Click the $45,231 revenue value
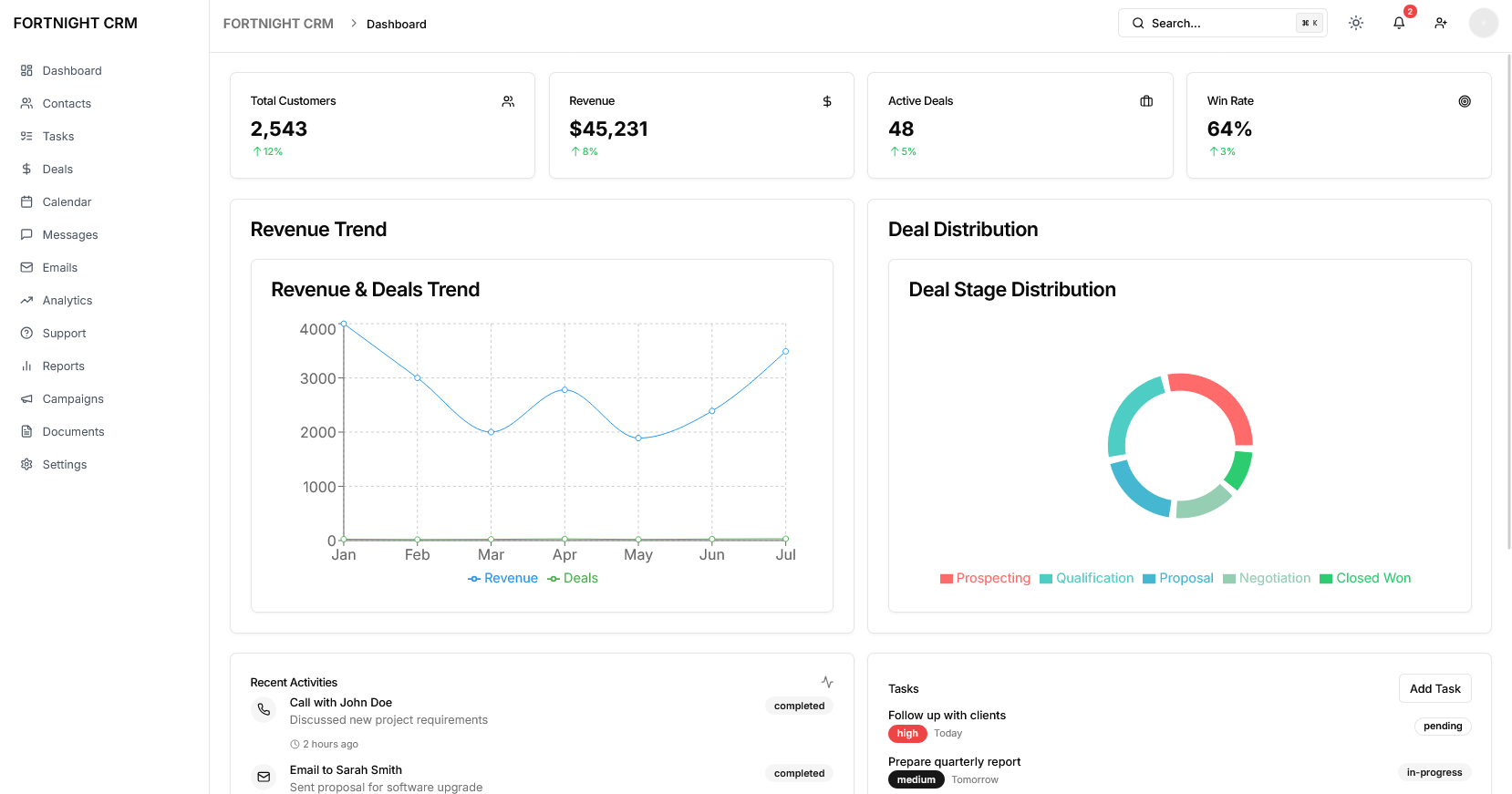 608,129
